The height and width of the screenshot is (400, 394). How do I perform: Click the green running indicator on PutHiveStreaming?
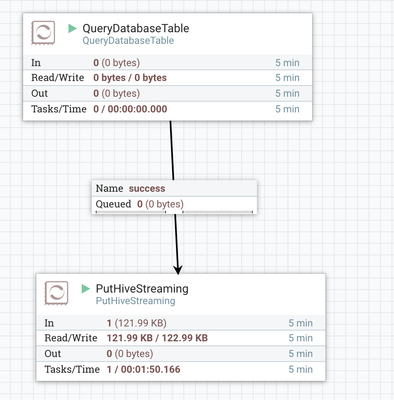tap(86, 289)
